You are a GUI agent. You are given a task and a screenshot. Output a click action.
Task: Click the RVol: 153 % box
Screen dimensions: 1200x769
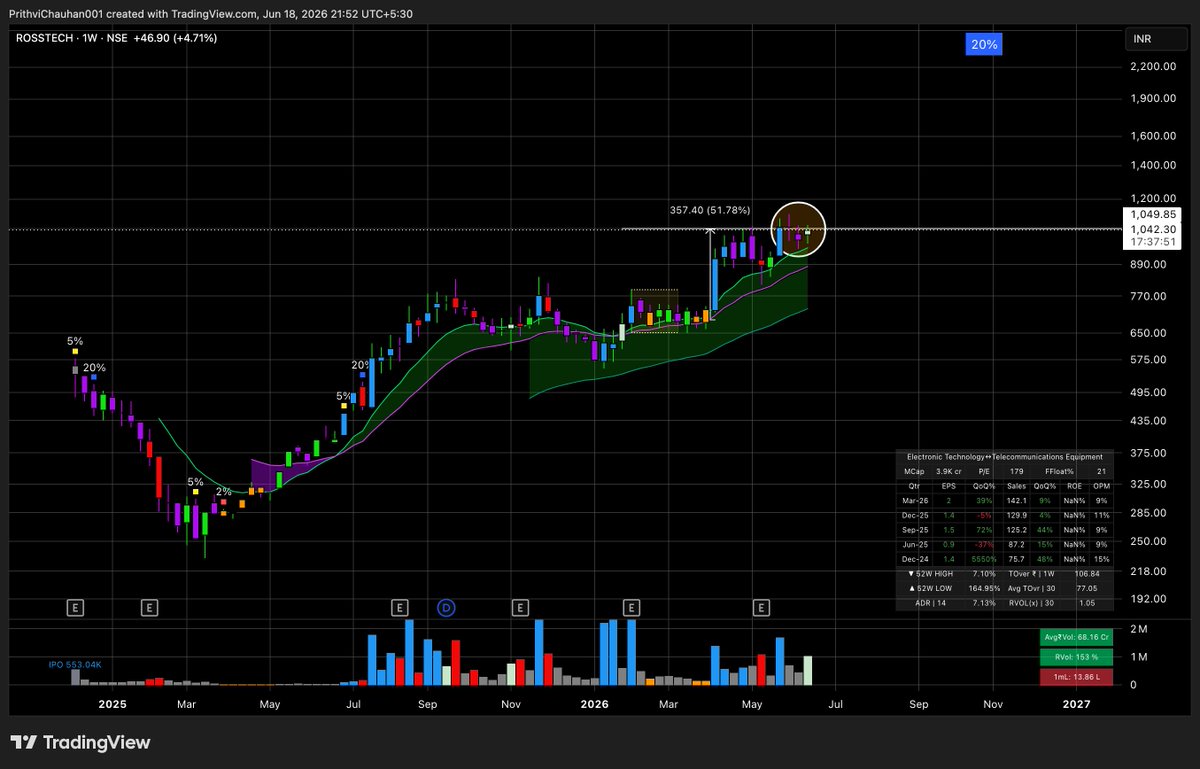(1076, 657)
